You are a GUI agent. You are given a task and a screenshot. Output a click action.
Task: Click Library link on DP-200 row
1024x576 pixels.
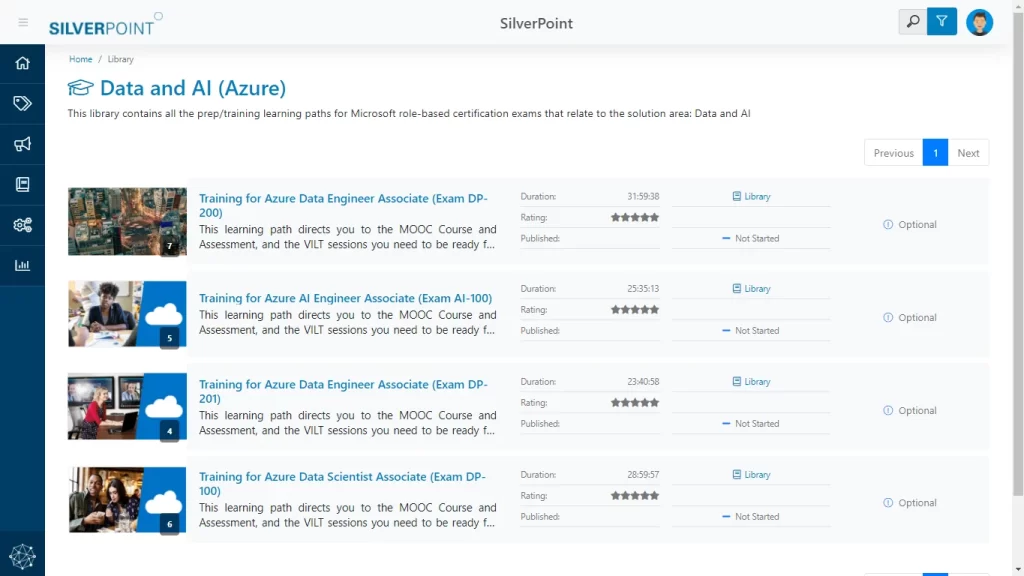[751, 197]
